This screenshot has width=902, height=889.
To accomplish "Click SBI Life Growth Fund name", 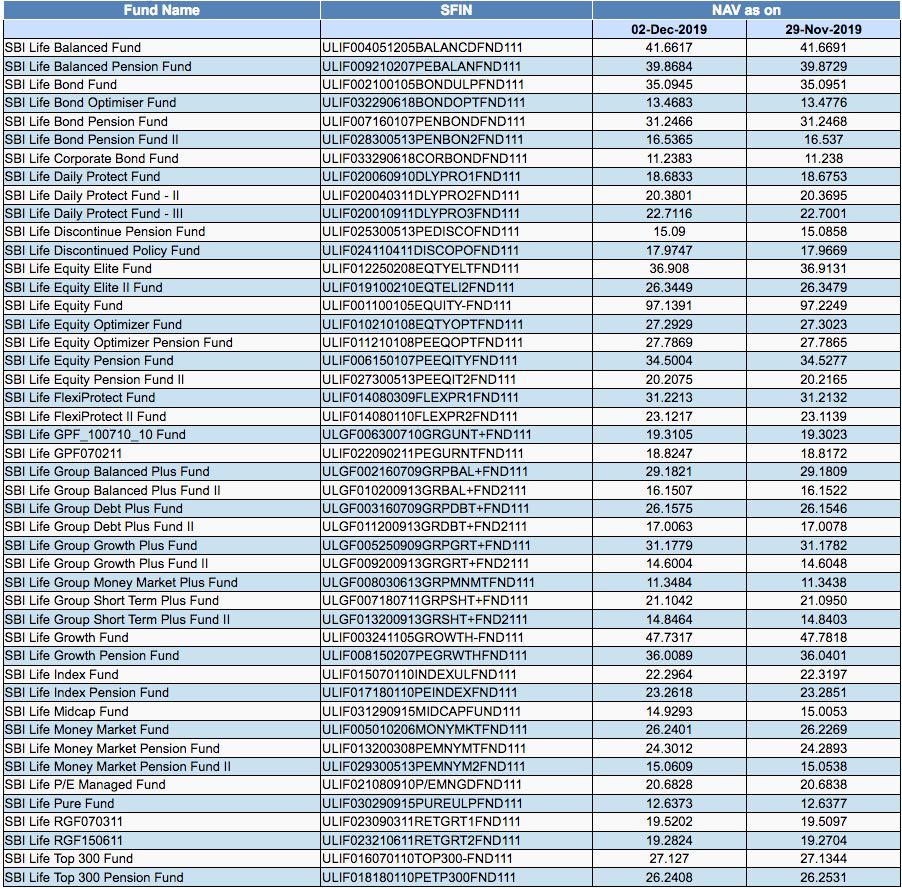I will click(67, 638).
